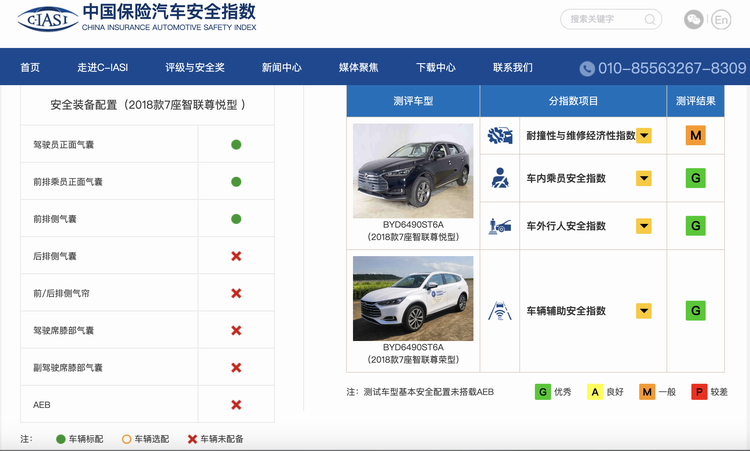Screen dimensions: 750x451
Task: Click the green 车辆标配 legend dot
Action: coord(61,439)
